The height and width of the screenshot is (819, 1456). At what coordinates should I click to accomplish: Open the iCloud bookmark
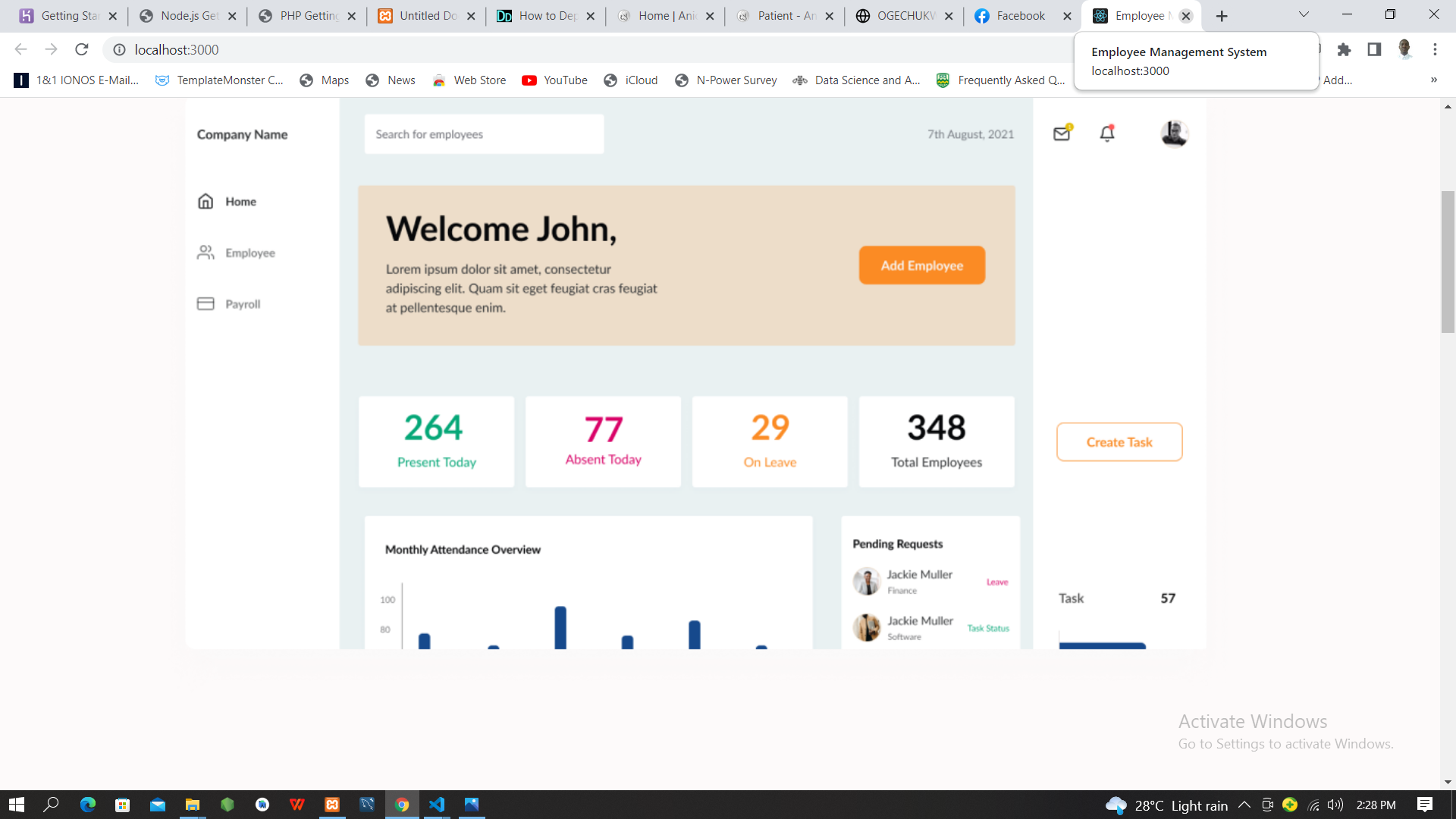630,80
